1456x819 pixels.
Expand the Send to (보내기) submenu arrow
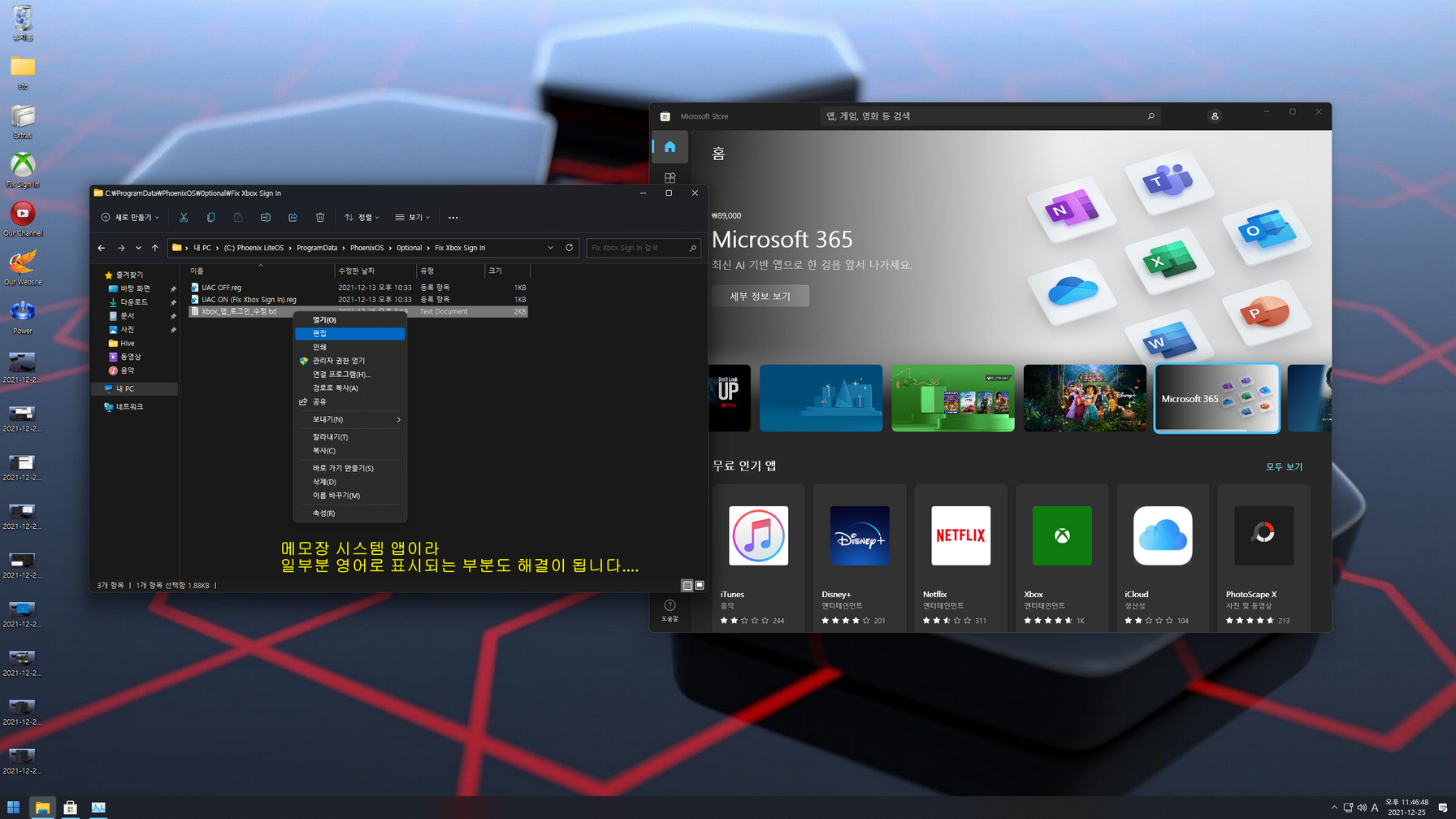(399, 420)
